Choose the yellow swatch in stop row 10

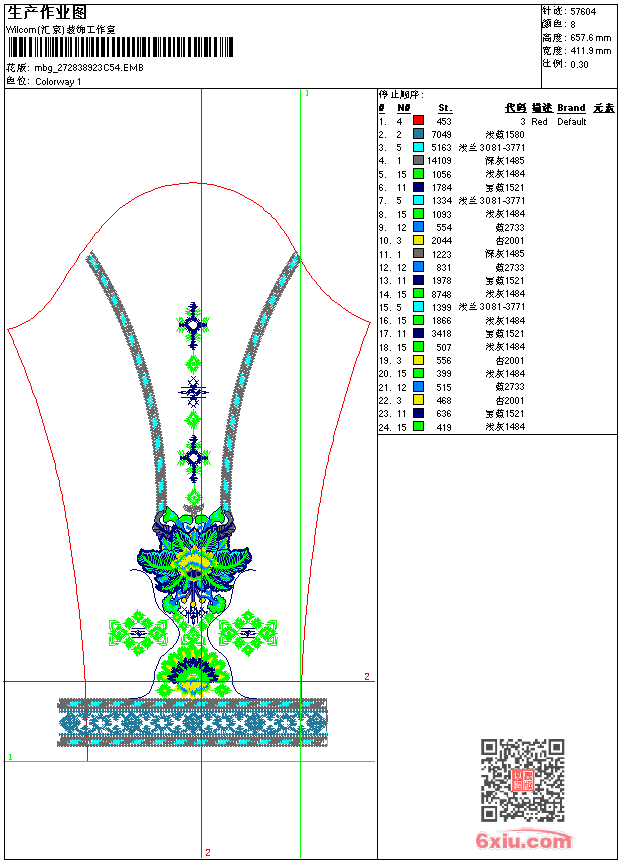click(x=418, y=240)
